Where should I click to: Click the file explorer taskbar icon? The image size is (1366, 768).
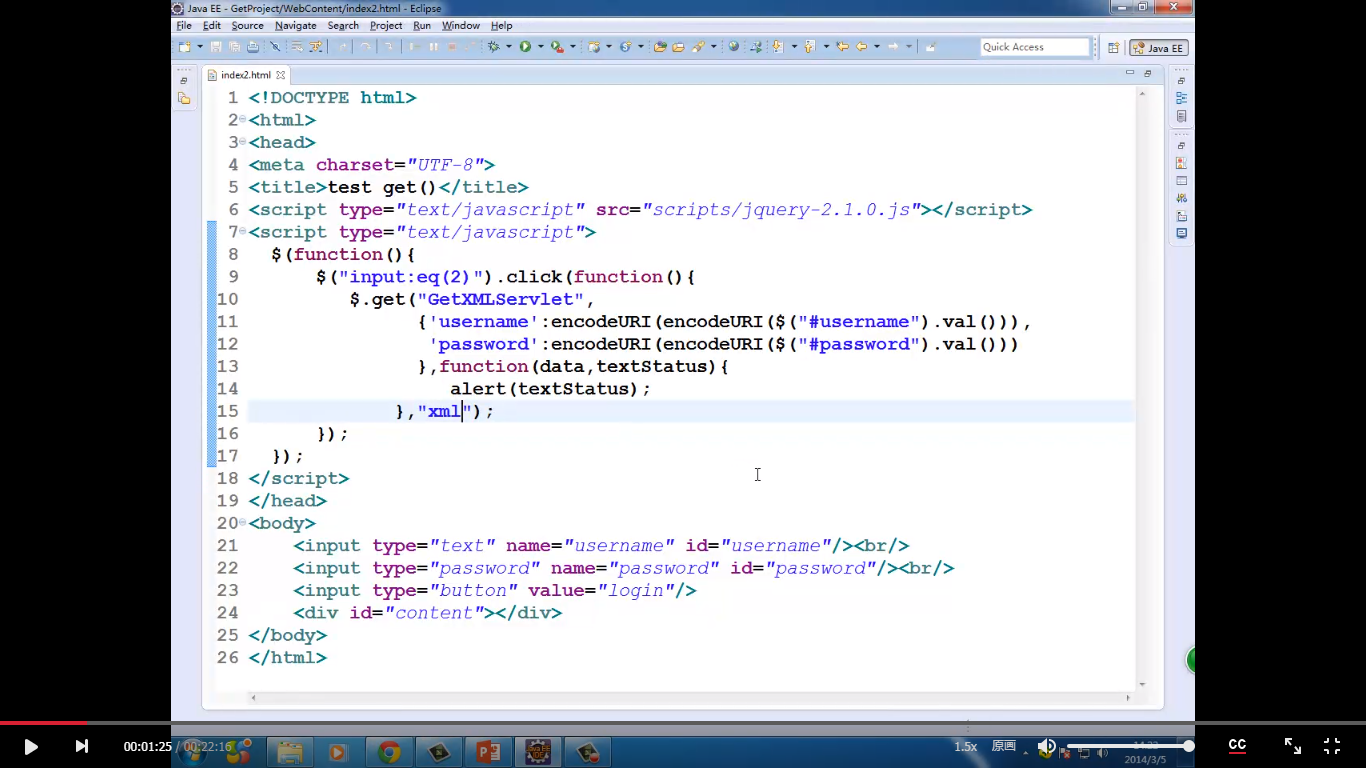click(290, 752)
